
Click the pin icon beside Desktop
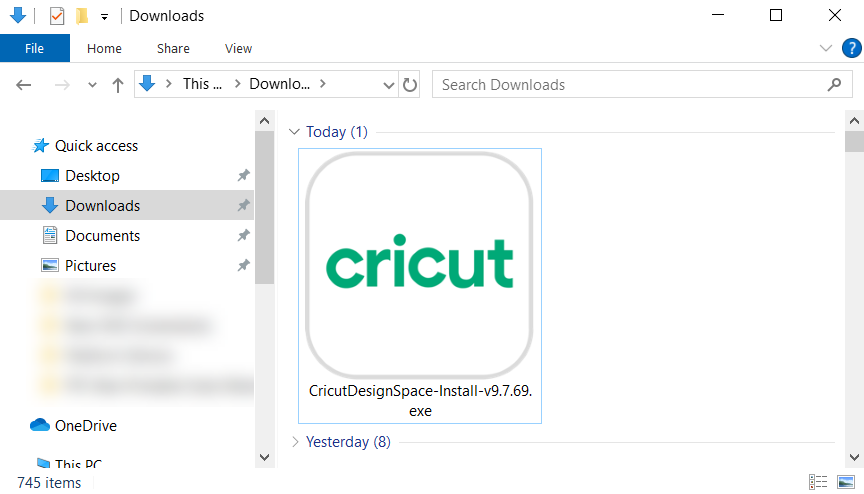[x=243, y=176]
